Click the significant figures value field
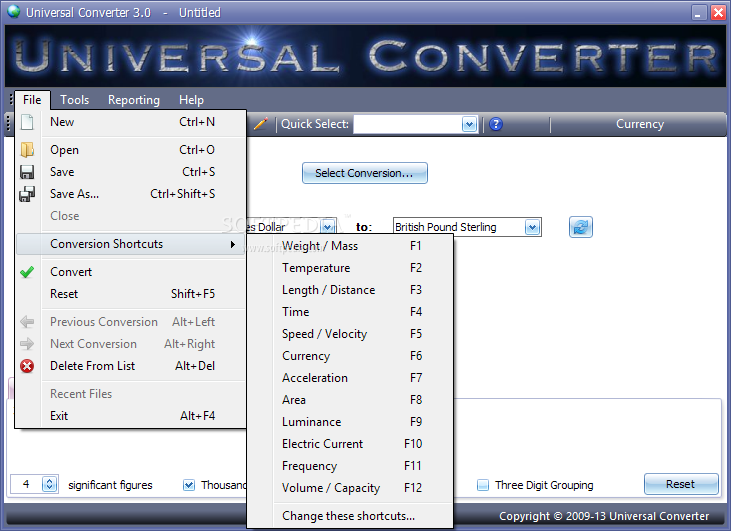 (27, 484)
